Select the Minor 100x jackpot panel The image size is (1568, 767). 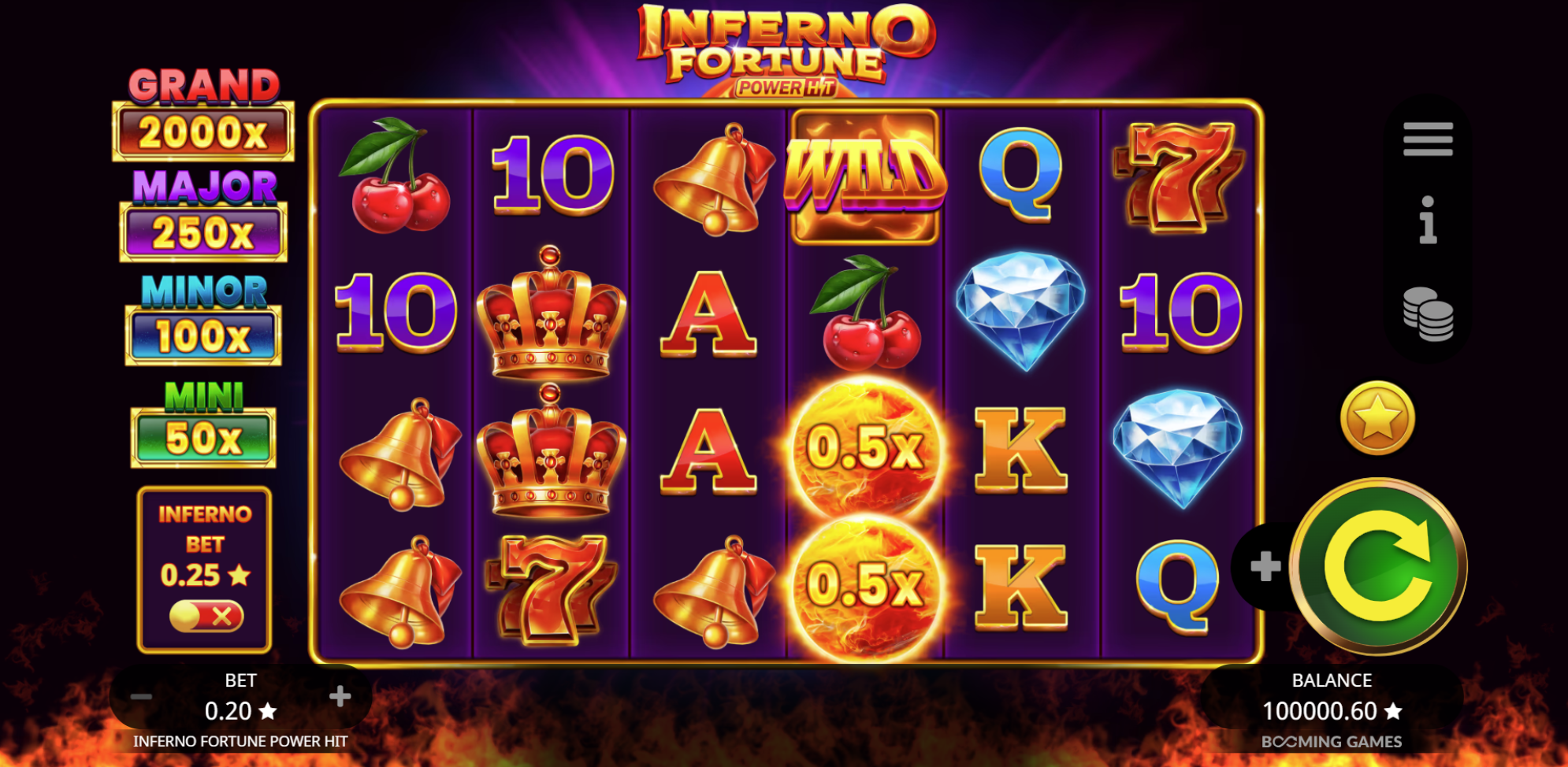[x=203, y=319]
